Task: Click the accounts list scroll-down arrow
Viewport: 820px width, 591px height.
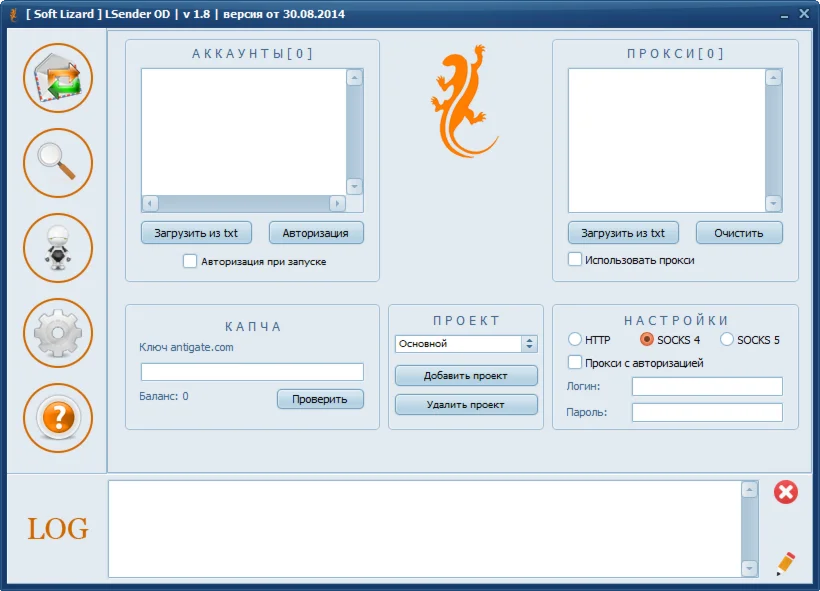Action: point(355,186)
